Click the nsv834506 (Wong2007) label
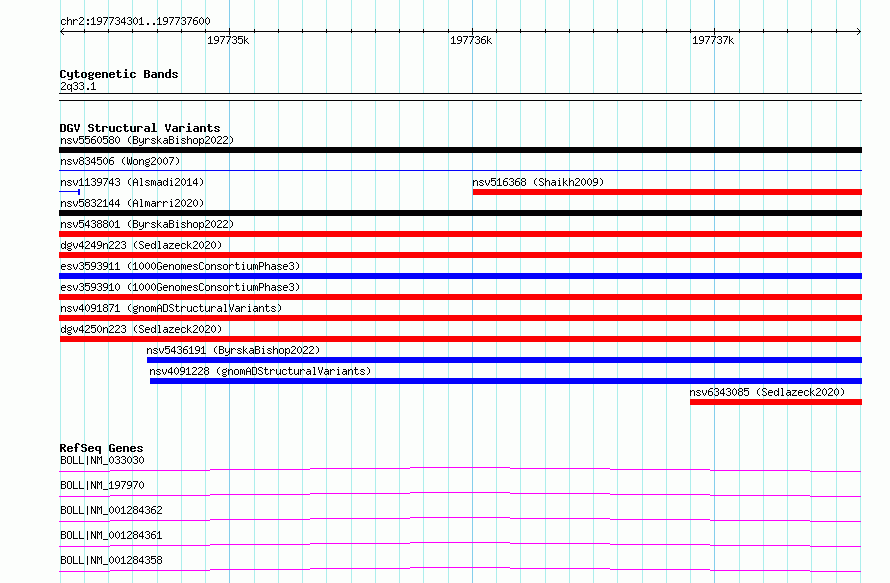 [x=120, y=161]
